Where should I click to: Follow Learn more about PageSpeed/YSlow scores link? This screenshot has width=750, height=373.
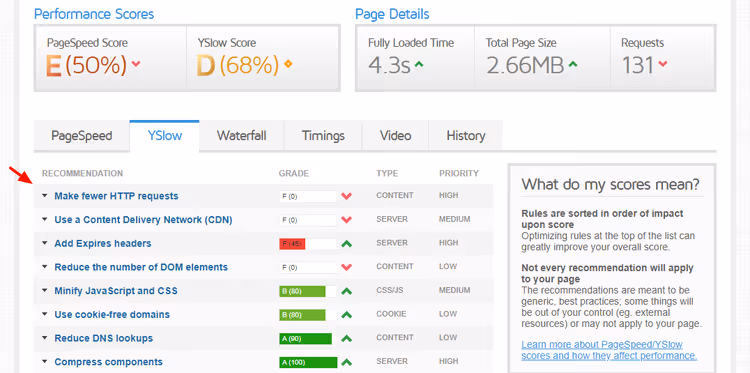pos(609,350)
